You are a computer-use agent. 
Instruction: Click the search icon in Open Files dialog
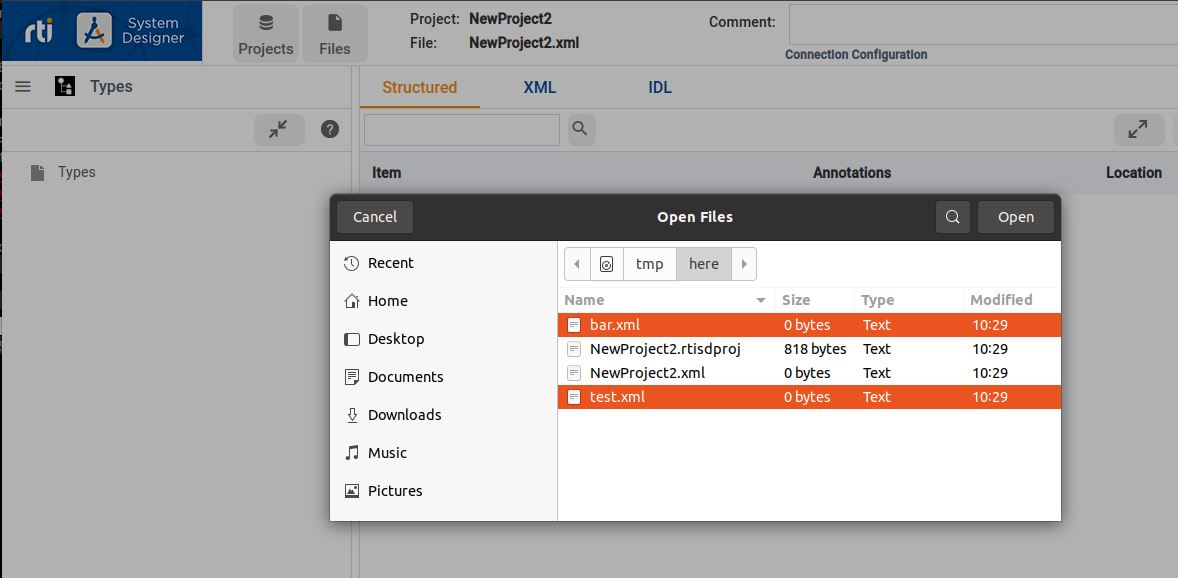click(953, 217)
